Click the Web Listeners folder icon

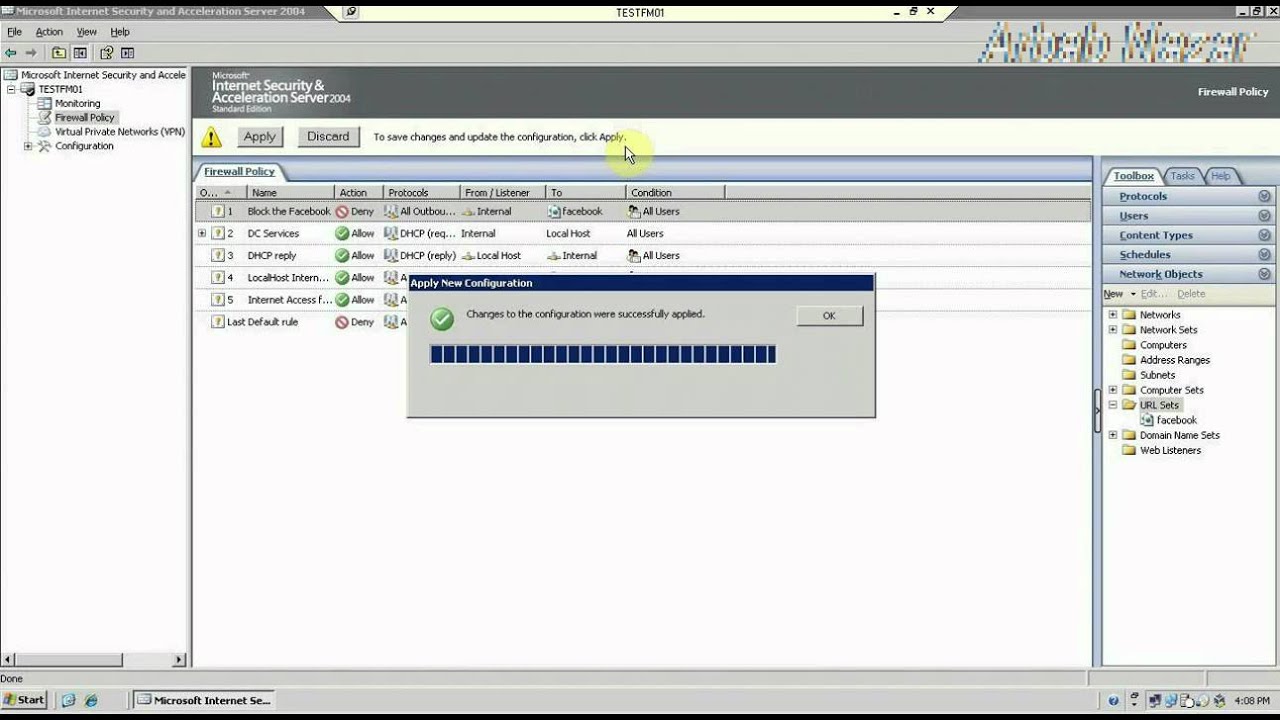tap(1129, 450)
